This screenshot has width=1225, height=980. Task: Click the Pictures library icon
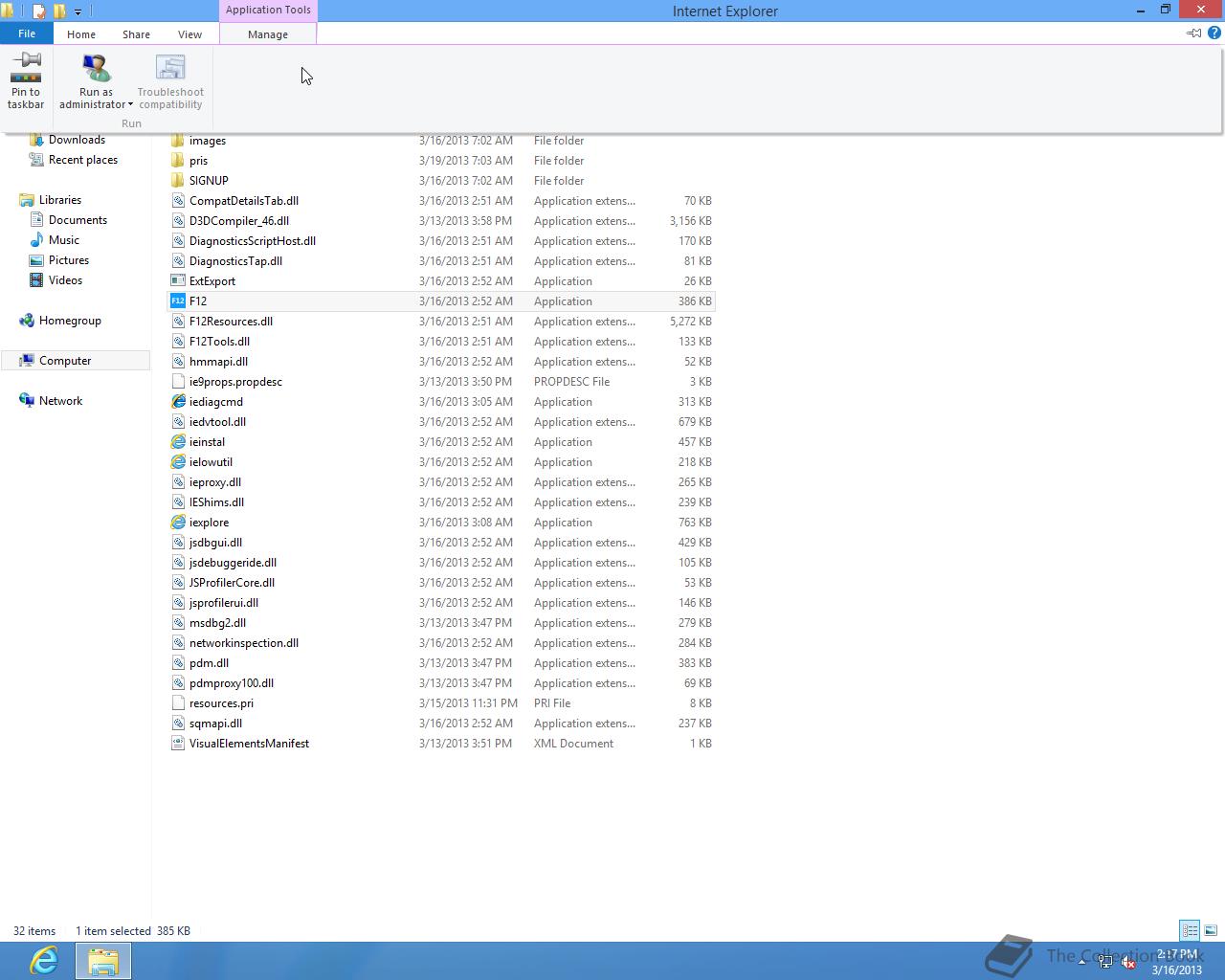36,260
